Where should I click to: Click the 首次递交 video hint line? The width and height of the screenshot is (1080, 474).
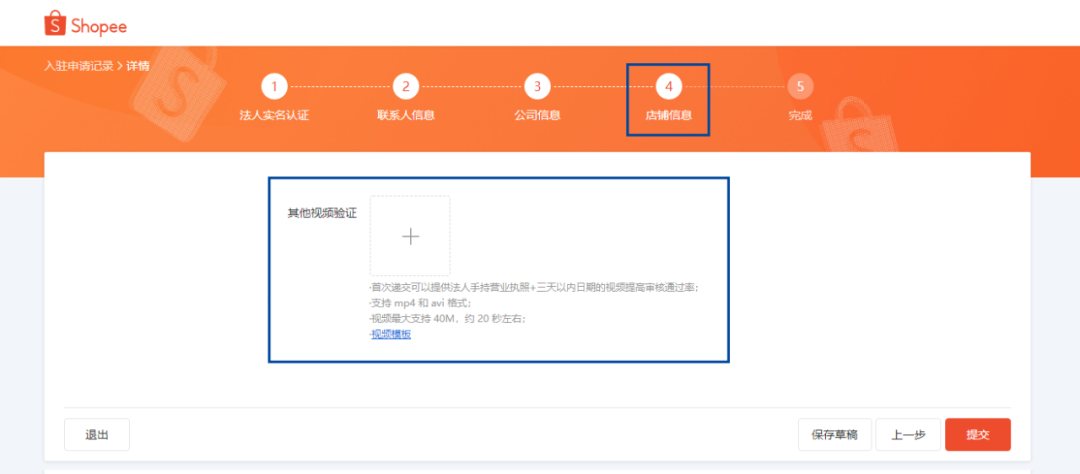coord(534,288)
